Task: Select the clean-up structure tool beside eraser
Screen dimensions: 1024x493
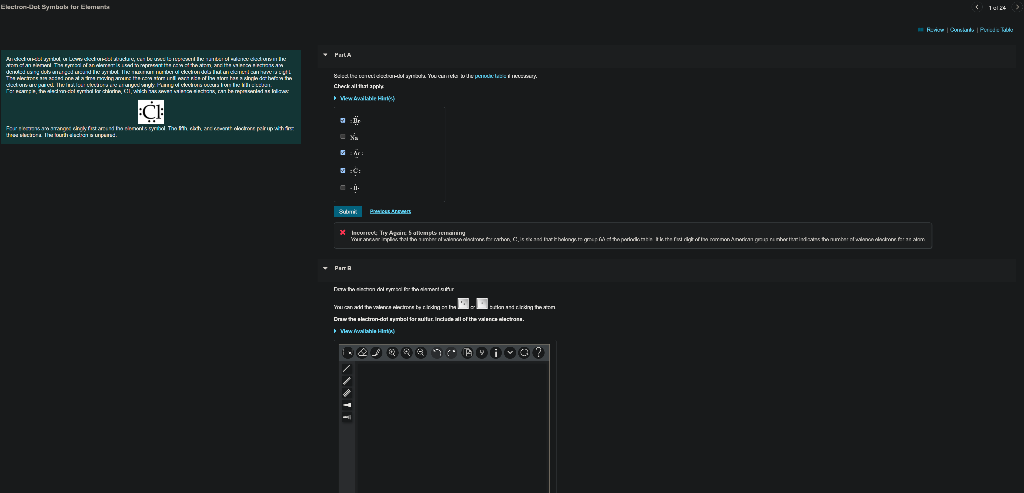Action: (376, 353)
